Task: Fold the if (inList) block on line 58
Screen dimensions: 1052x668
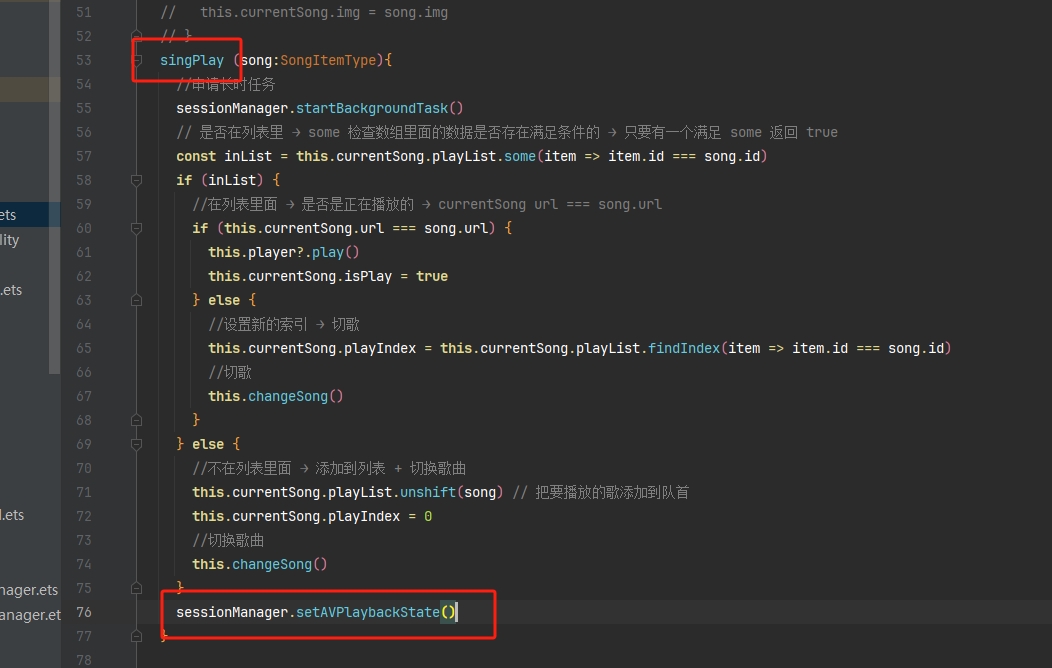Action: 137,180
